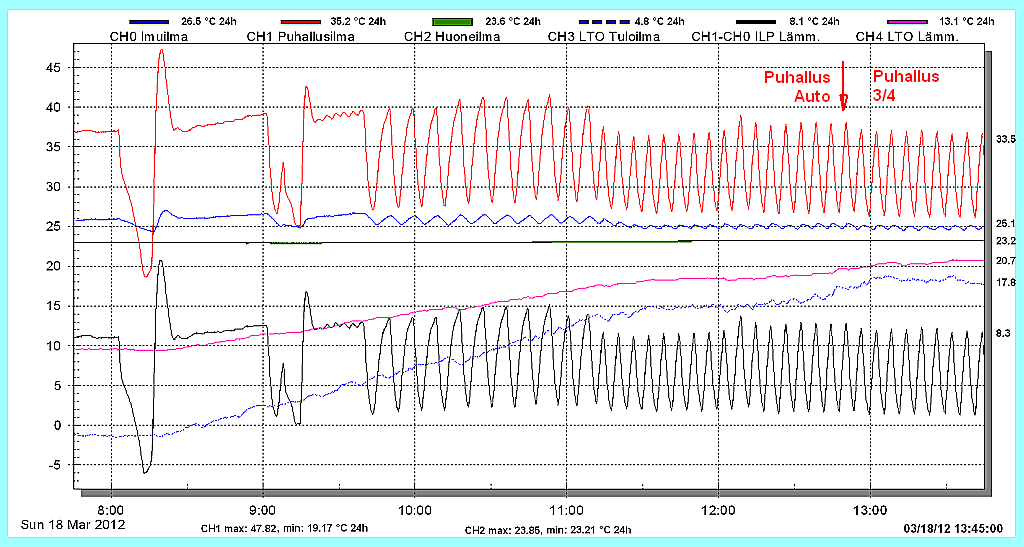Screen dimensions: 1024x547
Task: Click the -5 y-axis tick label
Action: [x=55, y=465]
